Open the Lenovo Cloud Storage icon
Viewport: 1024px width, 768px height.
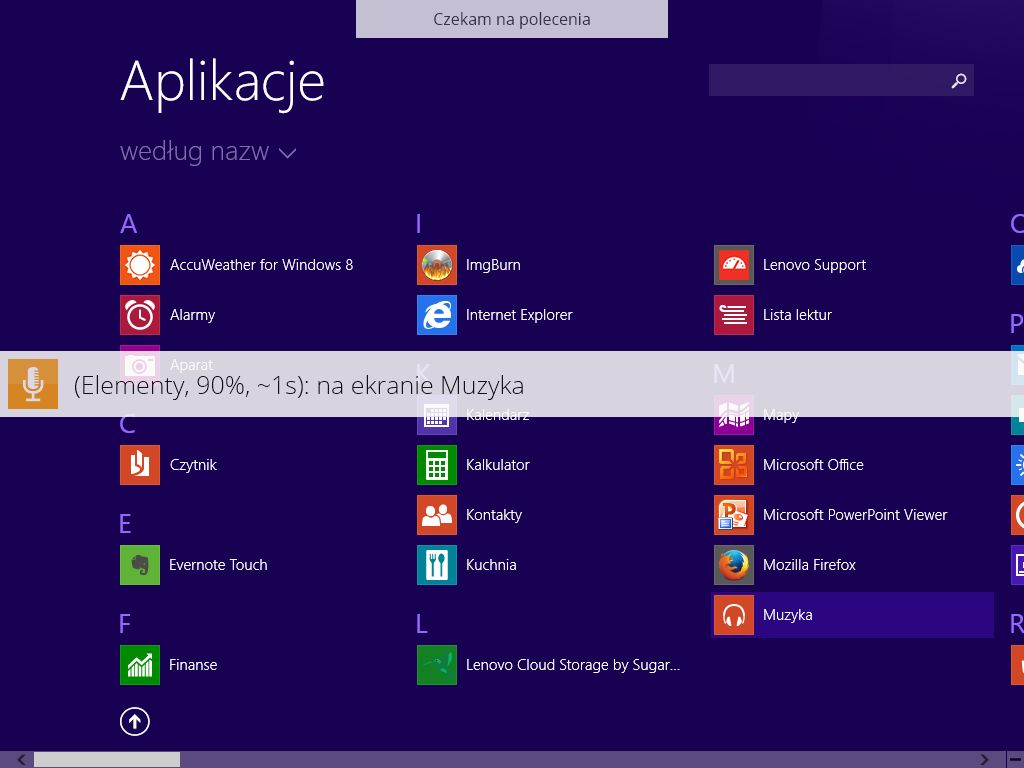coord(437,665)
